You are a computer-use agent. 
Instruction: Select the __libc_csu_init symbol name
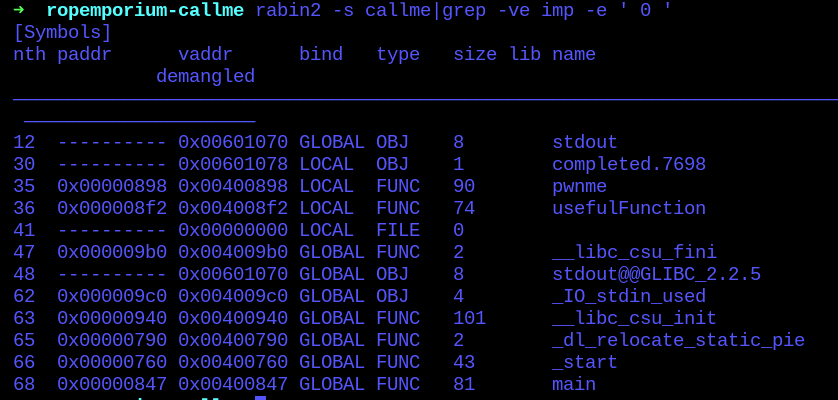pyautogui.click(x=634, y=318)
